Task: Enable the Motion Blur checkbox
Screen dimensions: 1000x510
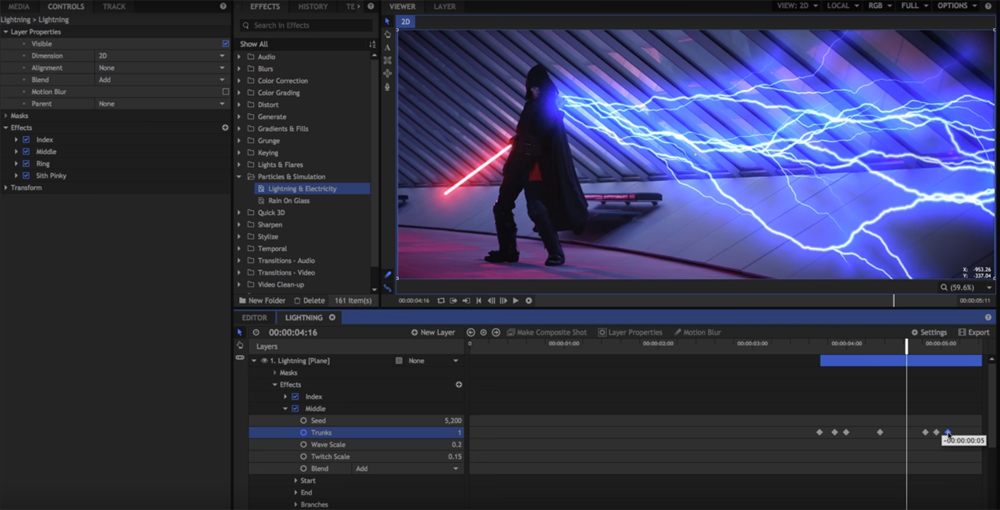Action: click(x=225, y=92)
